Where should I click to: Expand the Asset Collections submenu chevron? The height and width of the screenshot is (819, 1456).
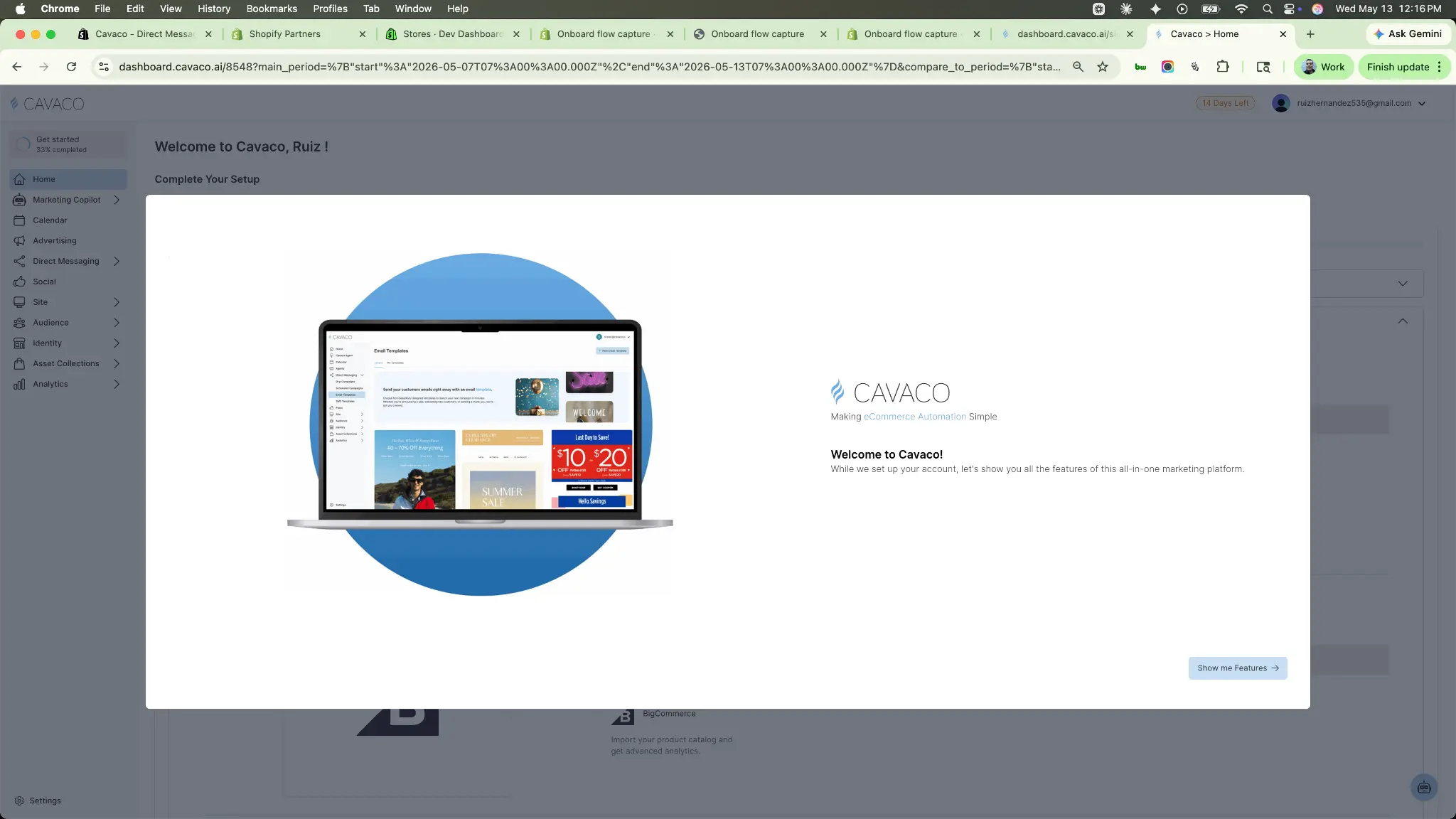coord(117,363)
